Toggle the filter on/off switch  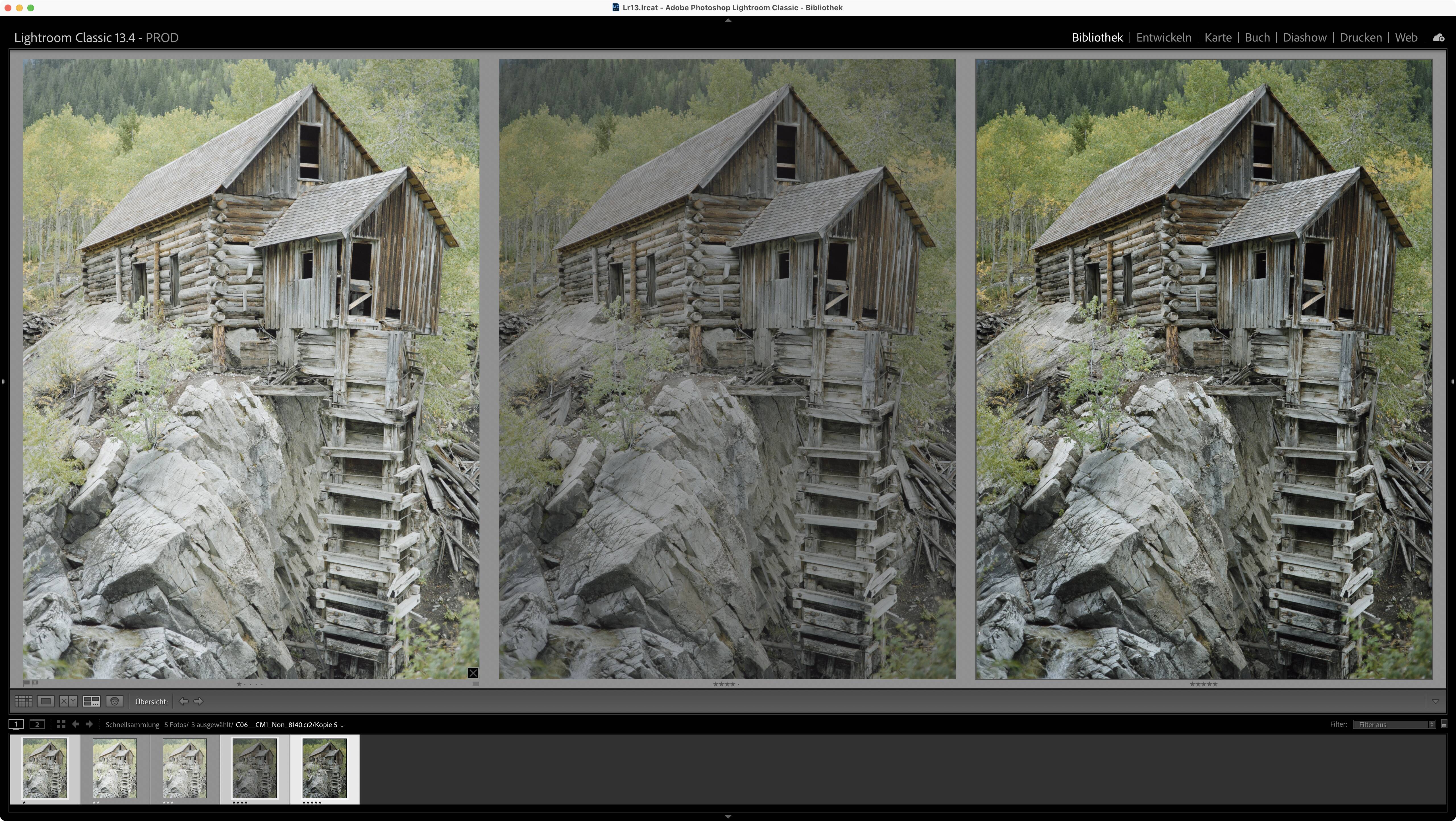pos(1444,724)
